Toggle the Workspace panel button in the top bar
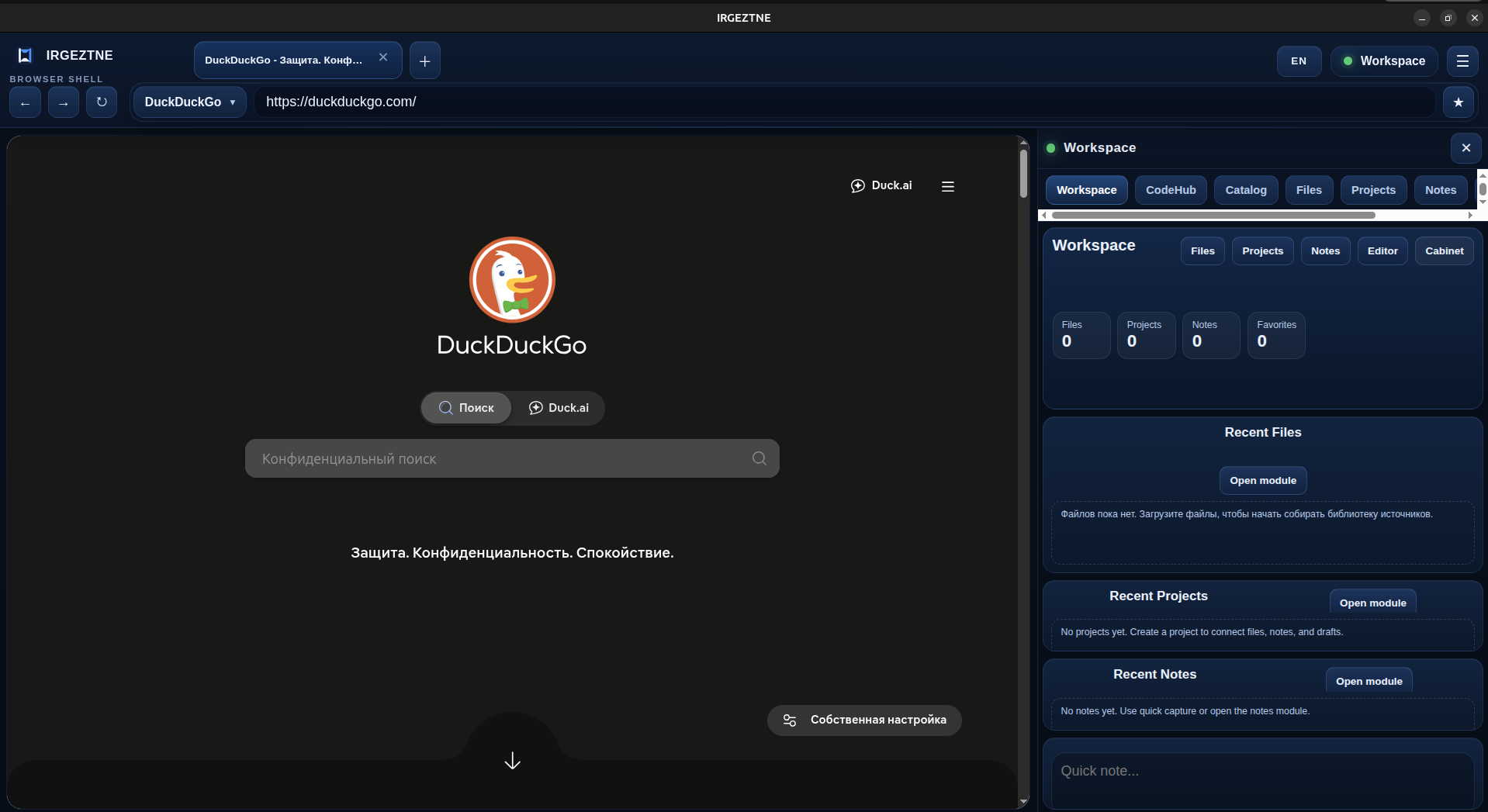This screenshot has height=812, width=1488. (1384, 61)
